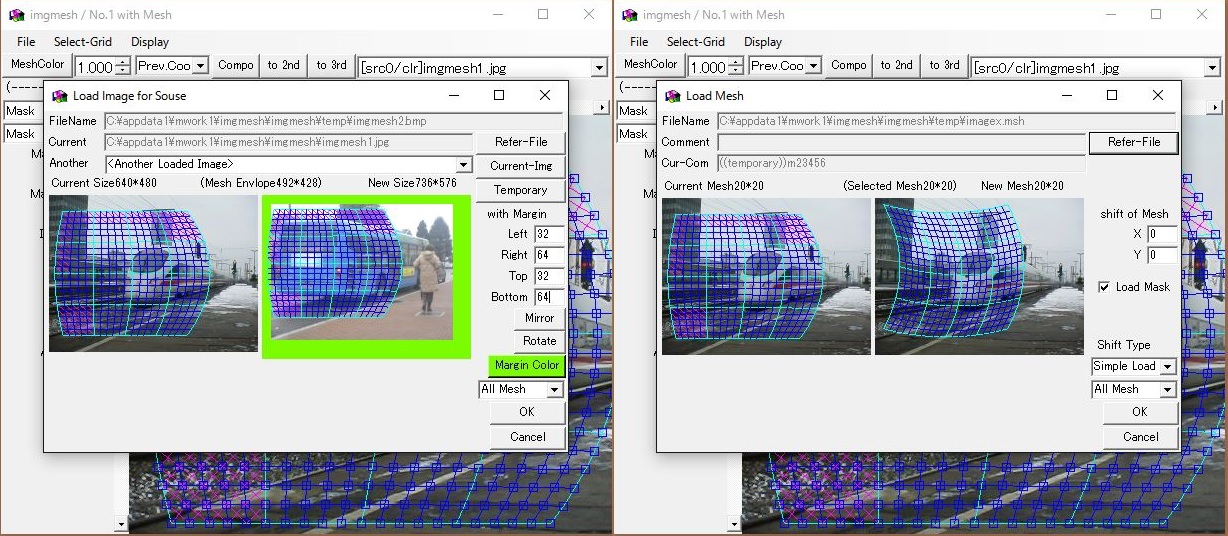Click the Left margin input field
The width and height of the screenshot is (1228, 536).
click(548, 234)
